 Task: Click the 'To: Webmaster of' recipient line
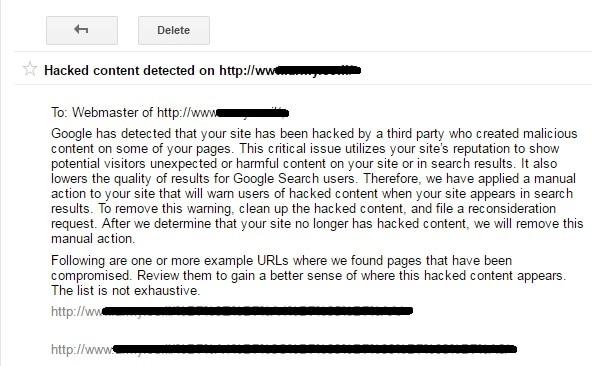(170, 113)
